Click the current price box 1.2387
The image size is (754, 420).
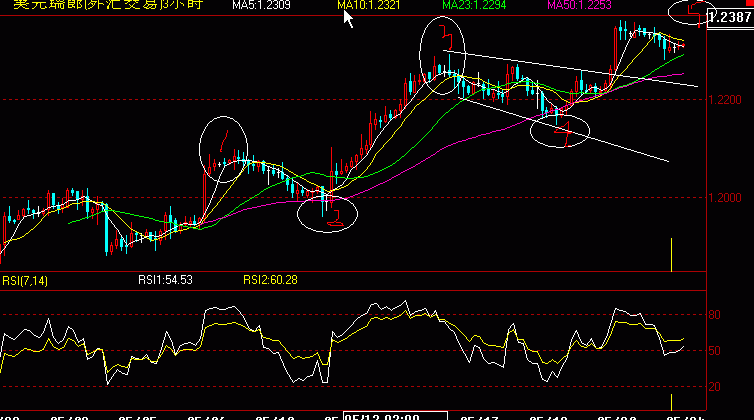point(730,18)
